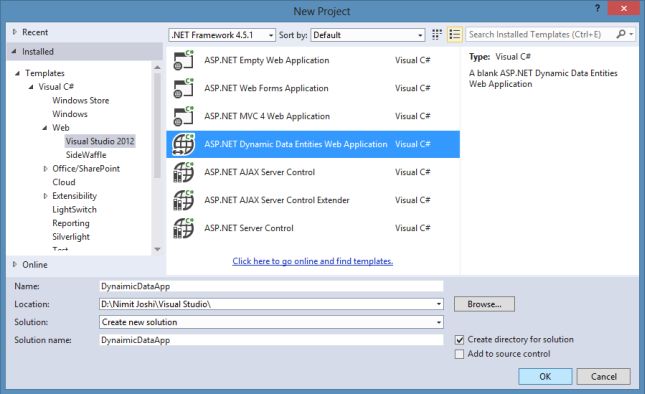Collapse the Web tree node
This screenshot has width=645, height=394.
[x=44, y=128]
